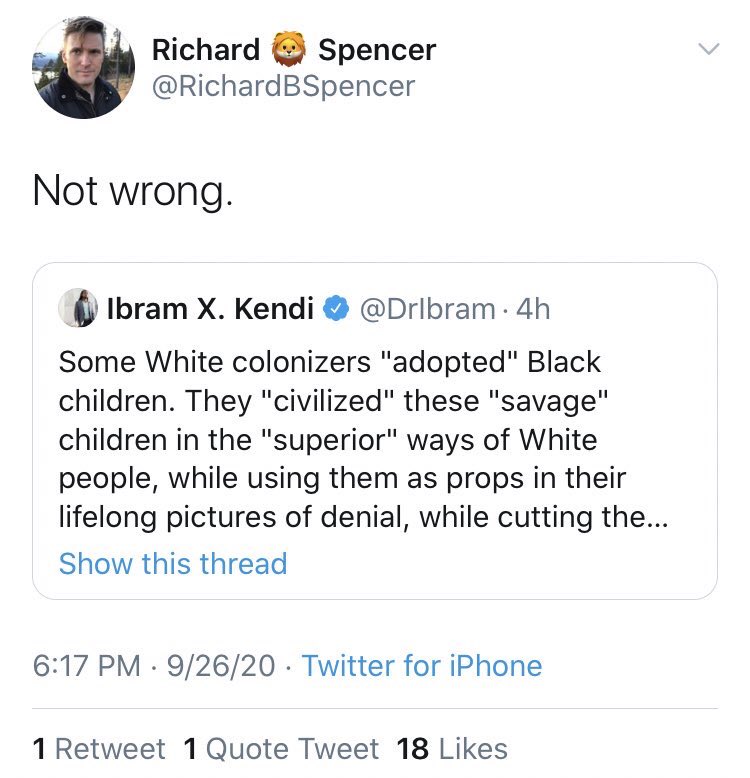
Task: View the "1 Quote Tweet" list
Action: tap(281, 748)
